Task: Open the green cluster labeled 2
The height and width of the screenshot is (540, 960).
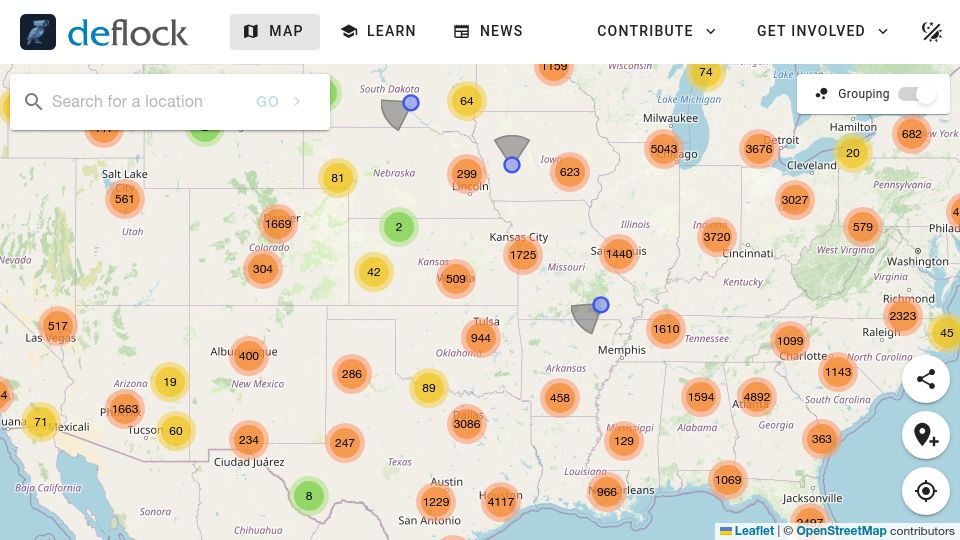Action: tap(399, 227)
